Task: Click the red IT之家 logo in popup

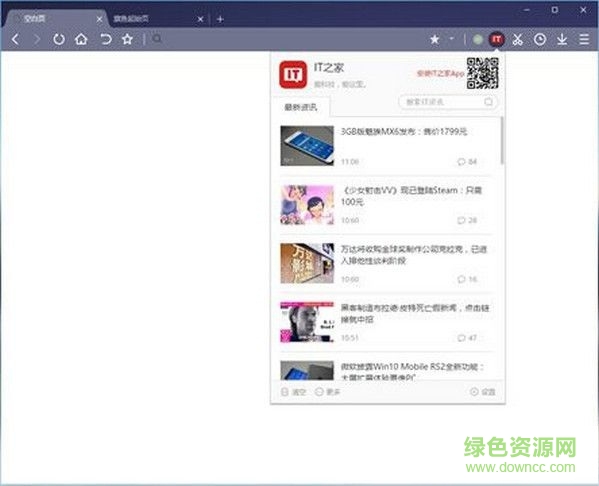Action: tap(293, 75)
